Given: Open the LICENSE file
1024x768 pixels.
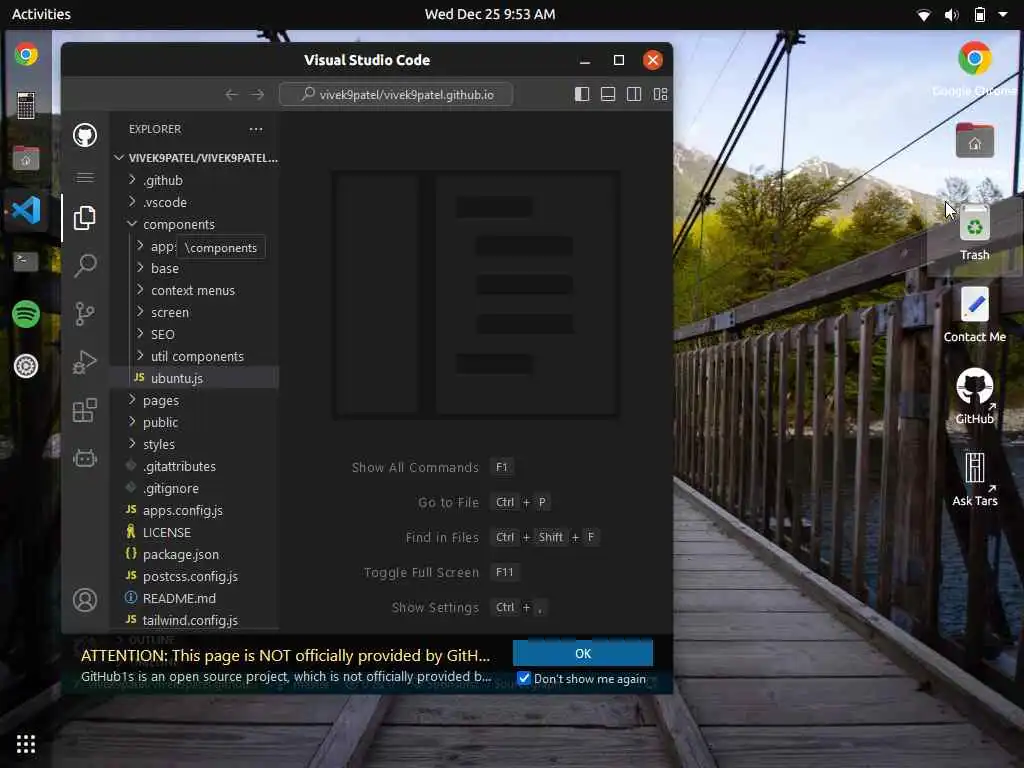Looking at the screenshot, I should pos(196,532).
